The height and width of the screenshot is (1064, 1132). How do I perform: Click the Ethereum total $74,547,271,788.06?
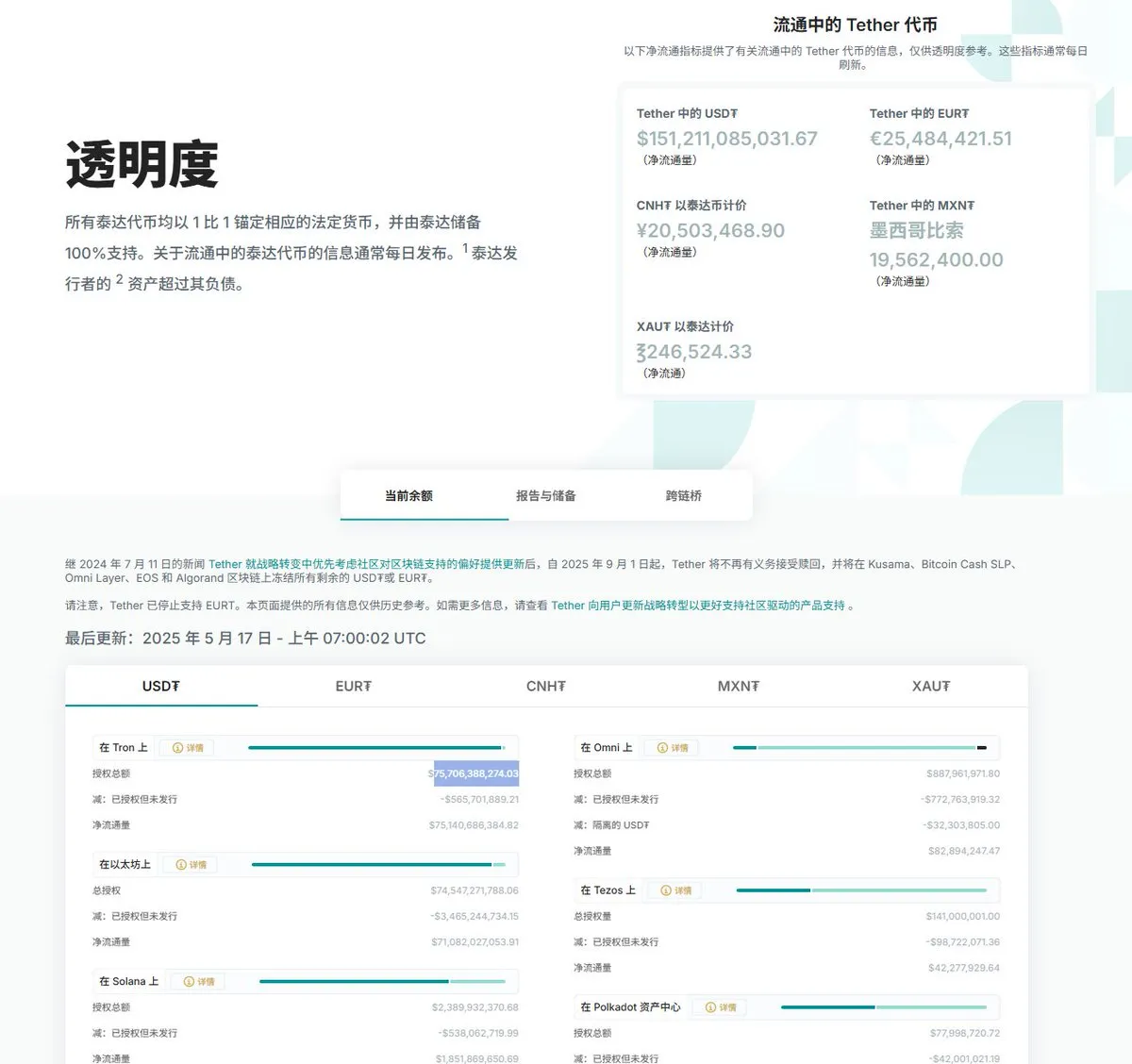[474, 890]
